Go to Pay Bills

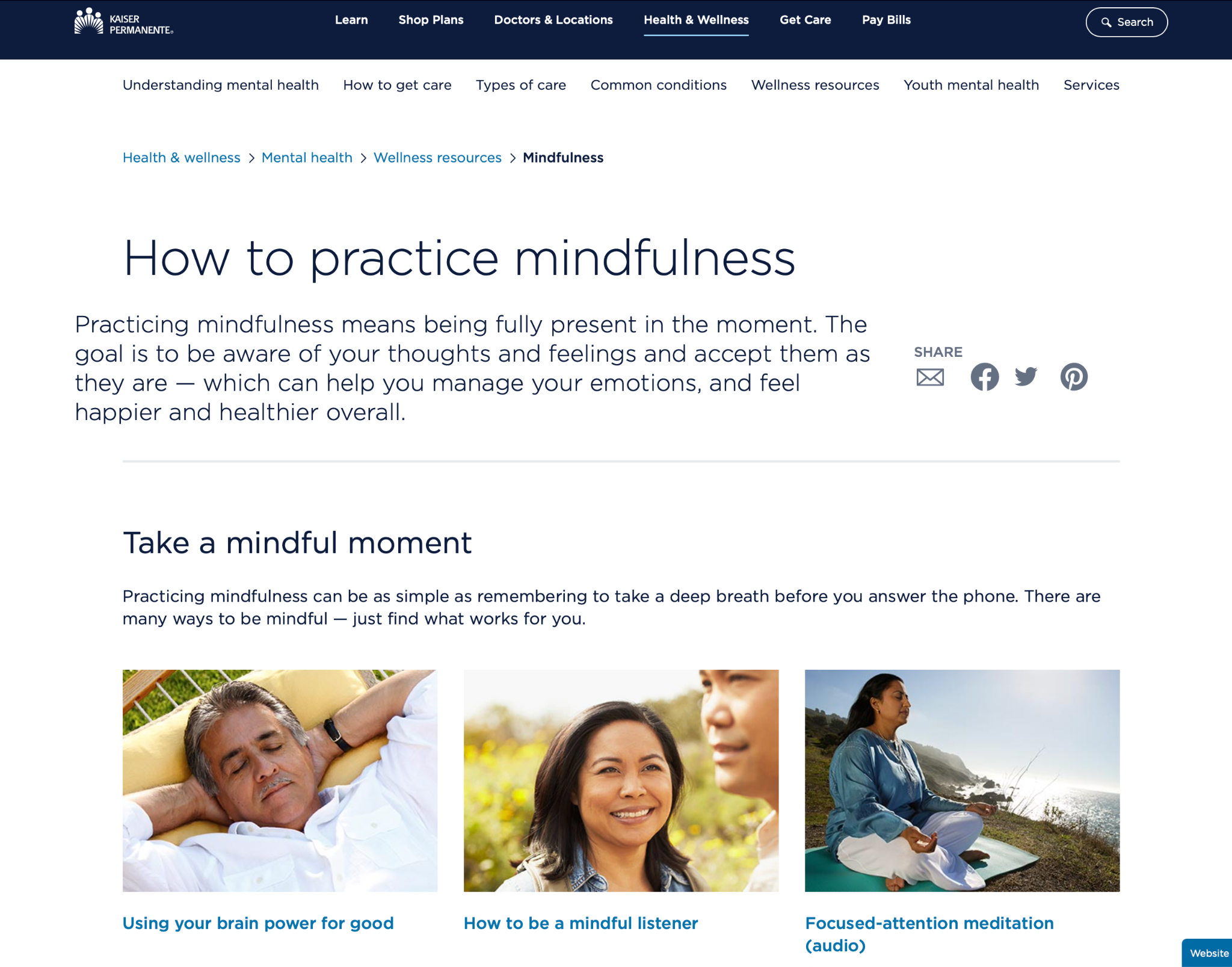coord(886,20)
